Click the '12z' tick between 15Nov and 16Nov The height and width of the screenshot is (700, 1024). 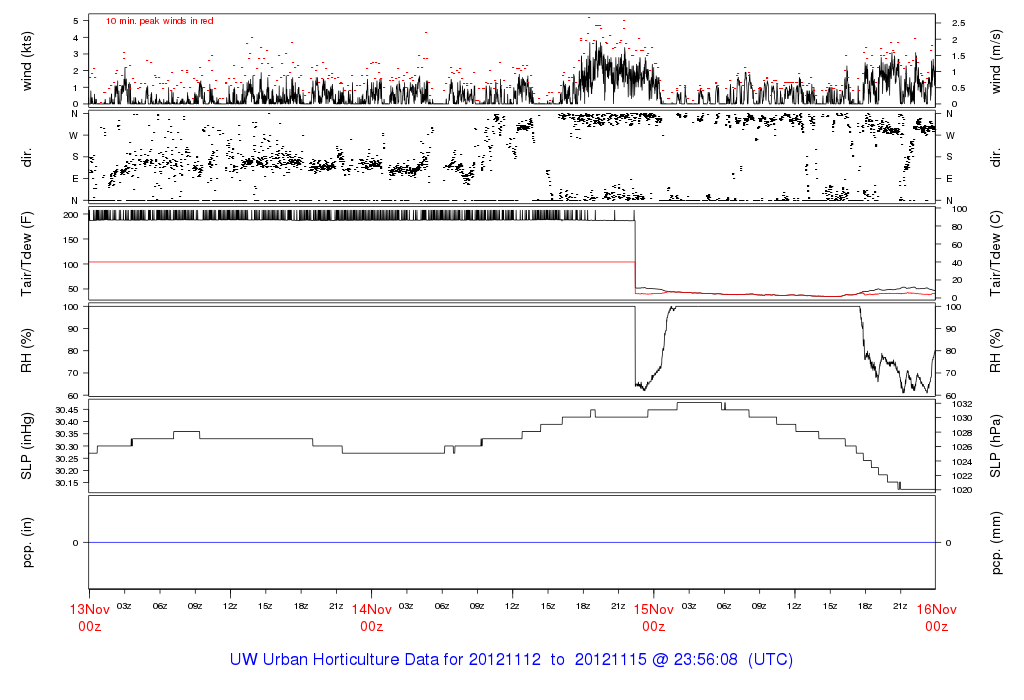coord(794,607)
